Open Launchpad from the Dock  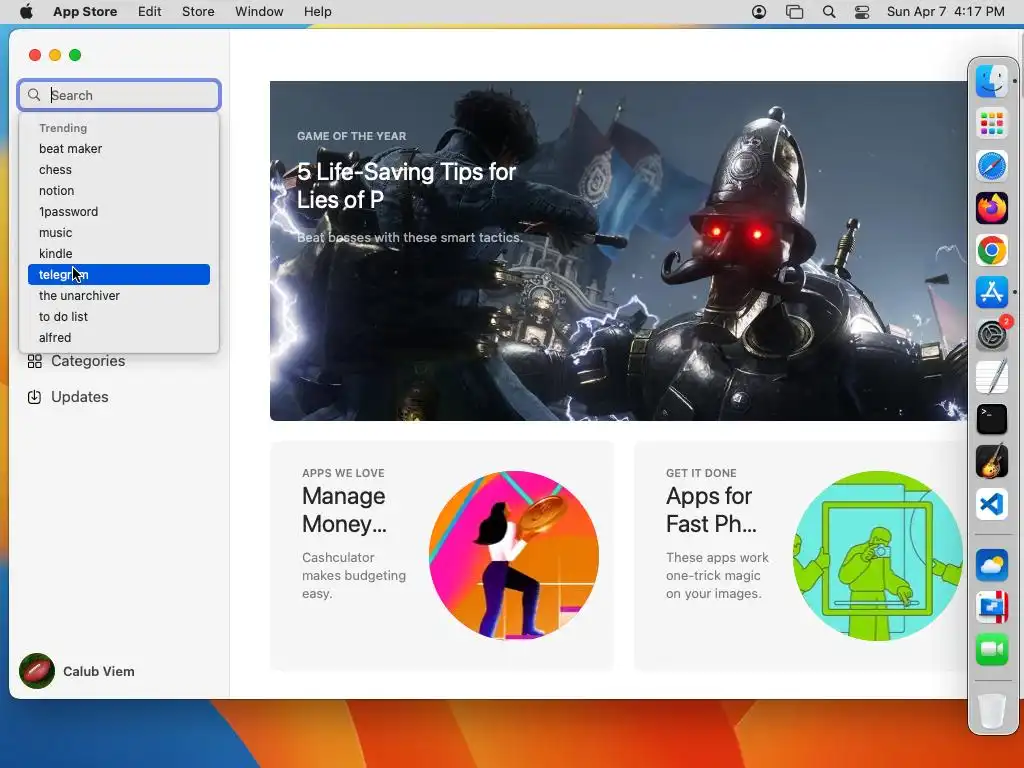(991, 123)
